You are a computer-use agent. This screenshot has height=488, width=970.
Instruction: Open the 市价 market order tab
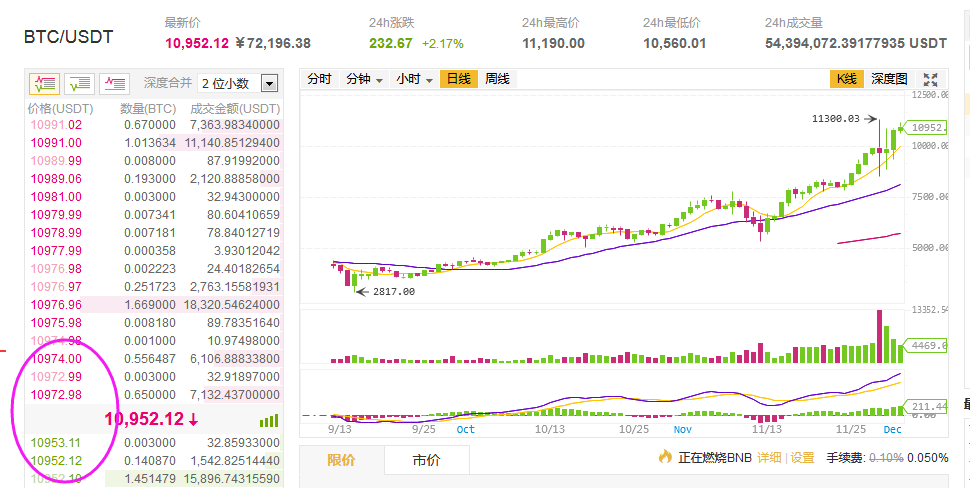click(x=426, y=460)
